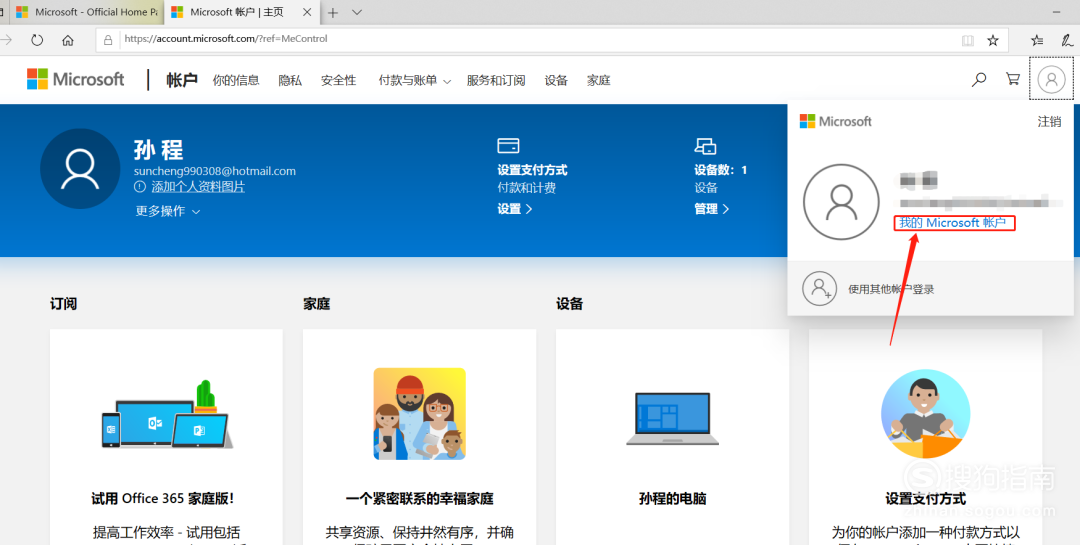The height and width of the screenshot is (545, 1080).
Task: Click 管理 link under devices
Action: click(x=712, y=209)
